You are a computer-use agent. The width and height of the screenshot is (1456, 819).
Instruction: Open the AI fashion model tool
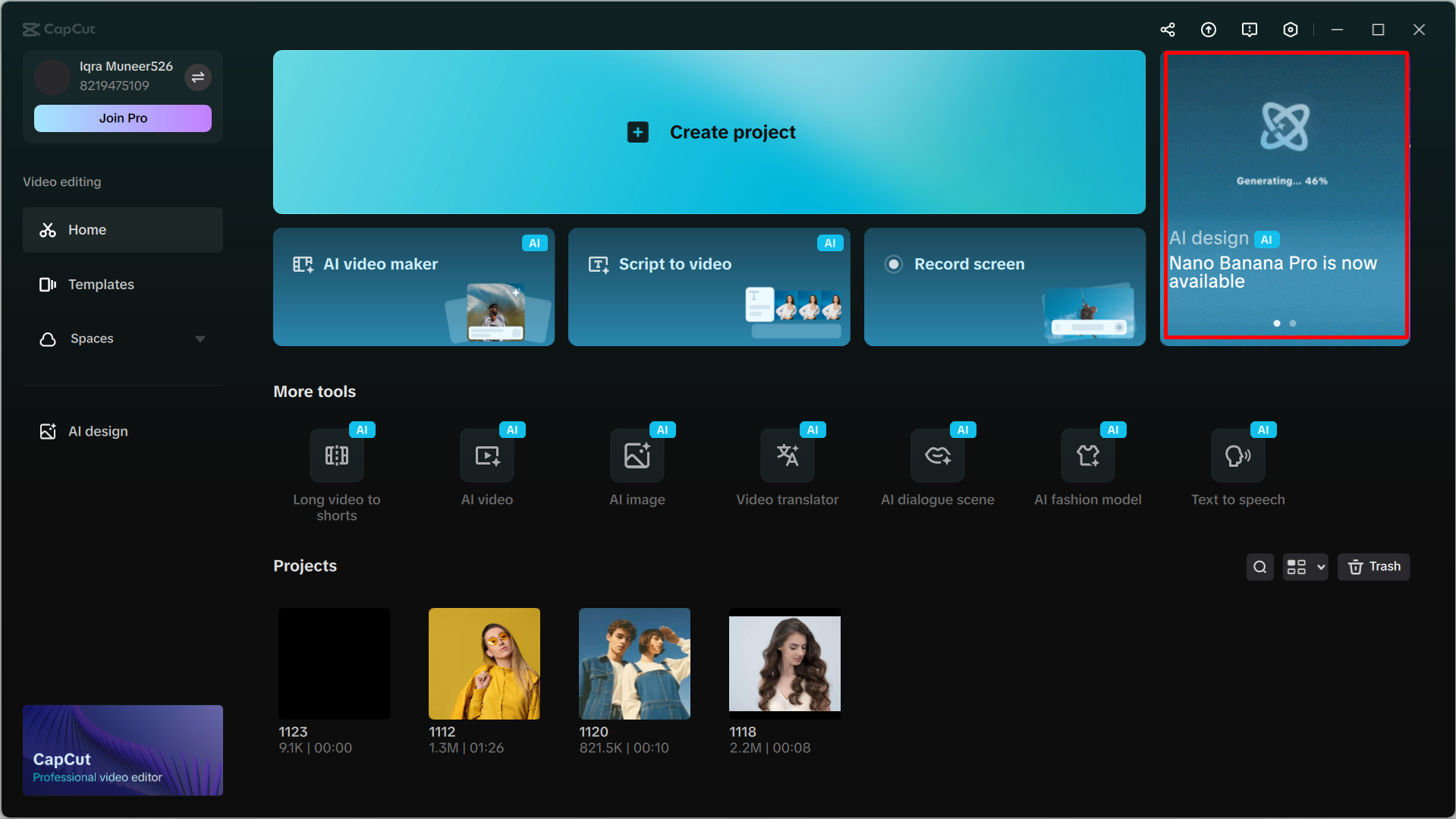pyautogui.click(x=1088, y=455)
